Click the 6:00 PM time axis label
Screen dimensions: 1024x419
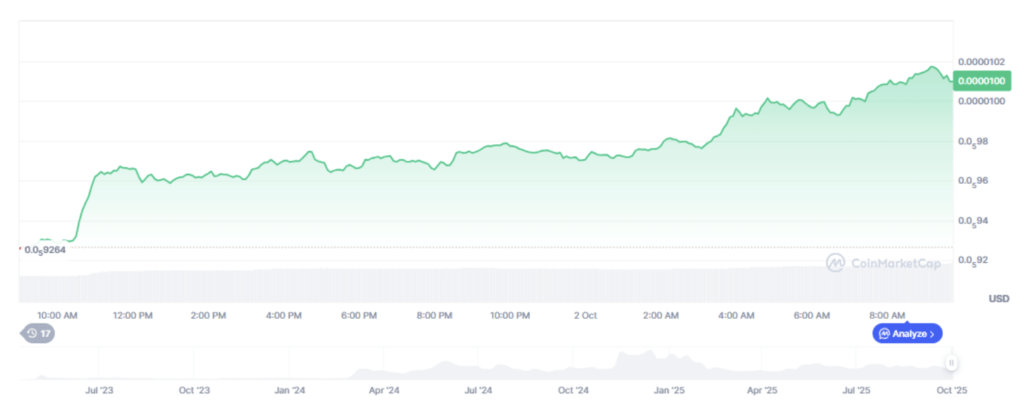click(x=359, y=315)
